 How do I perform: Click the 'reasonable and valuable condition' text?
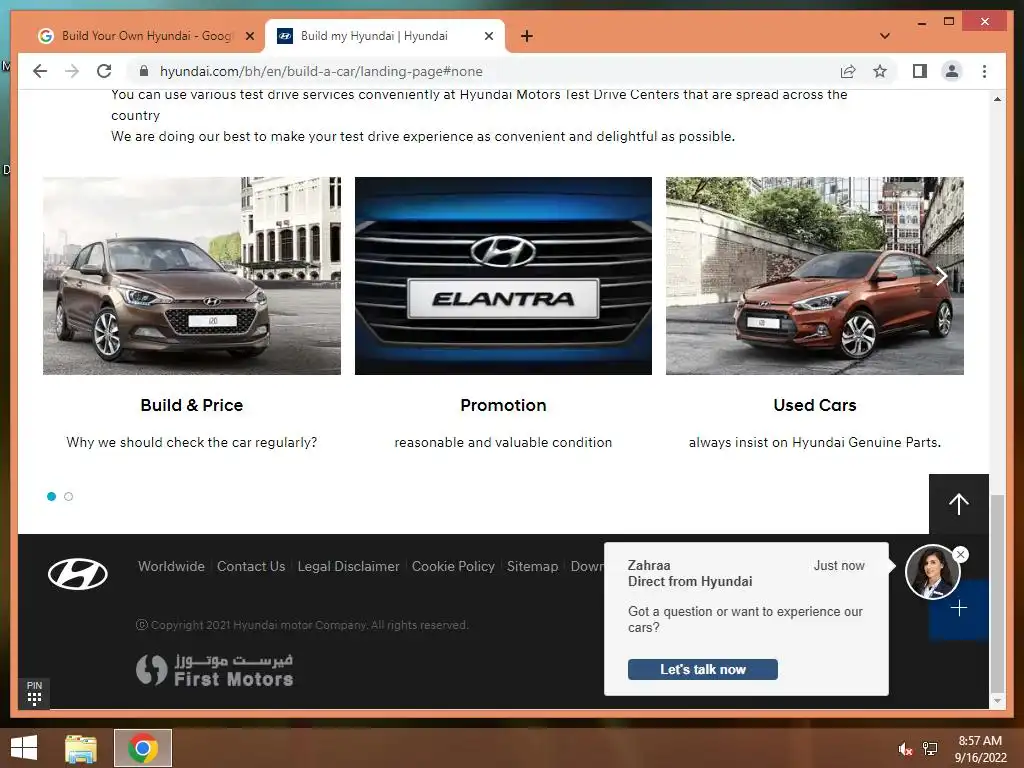click(x=503, y=443)
